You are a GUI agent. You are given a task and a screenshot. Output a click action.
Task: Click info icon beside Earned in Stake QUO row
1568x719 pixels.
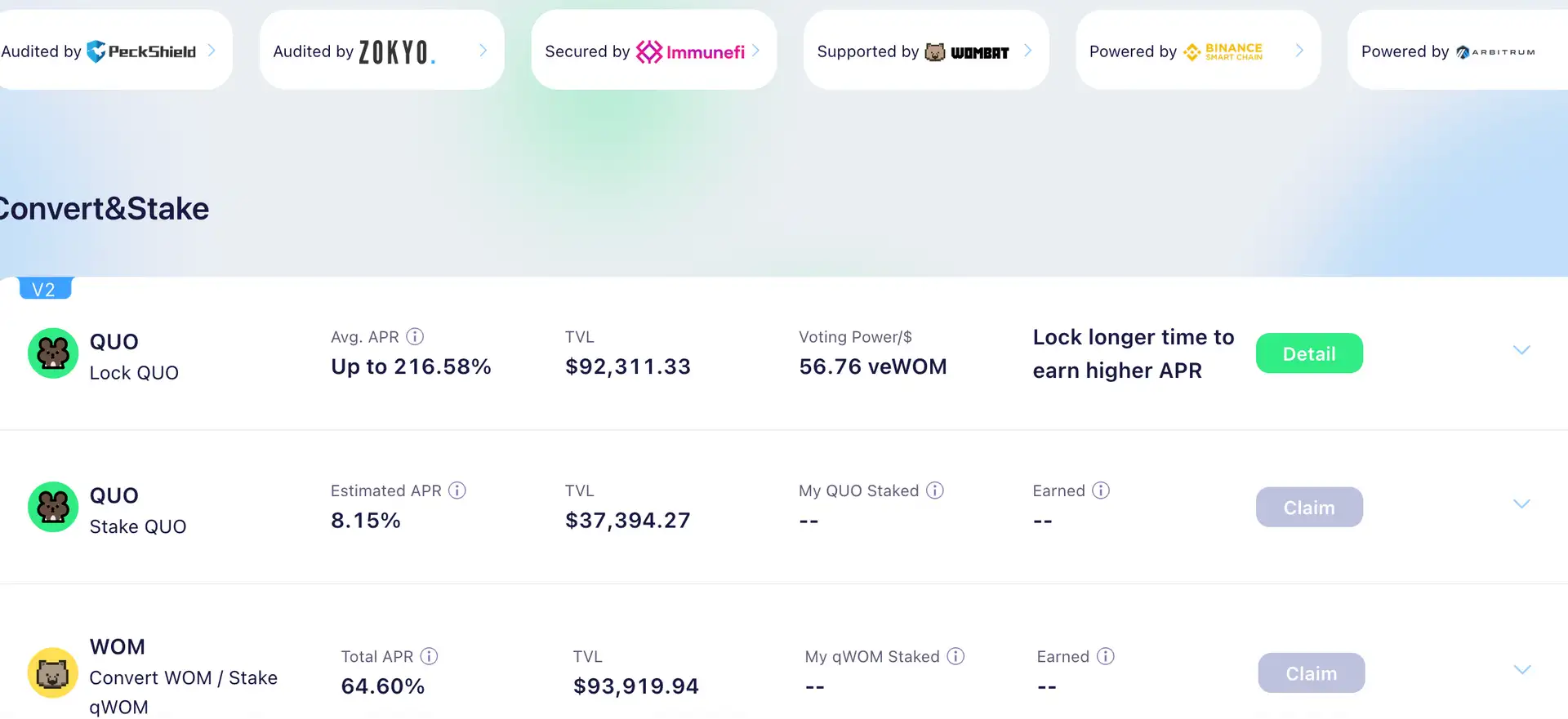1101,490
